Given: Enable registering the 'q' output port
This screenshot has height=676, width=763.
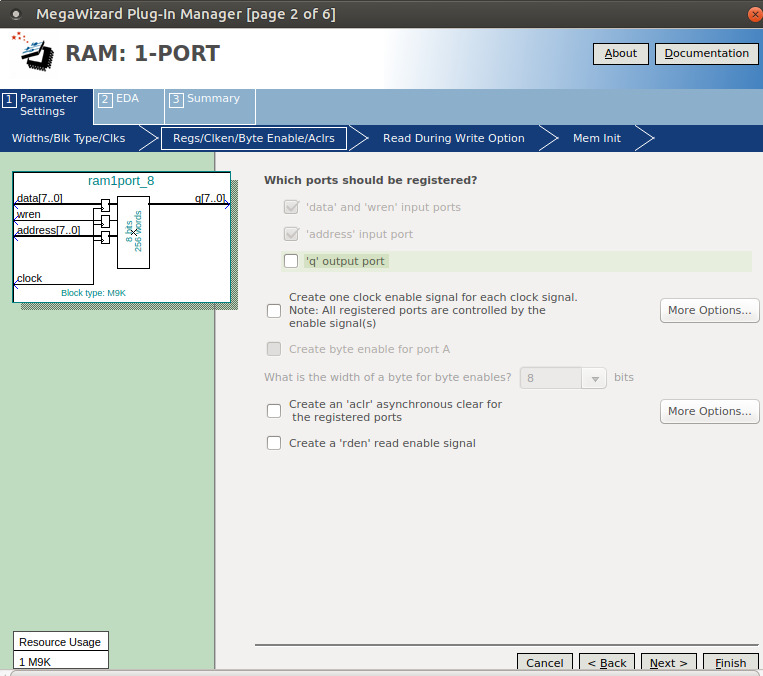Looking at the screenshot, I should tap(291, 261).
